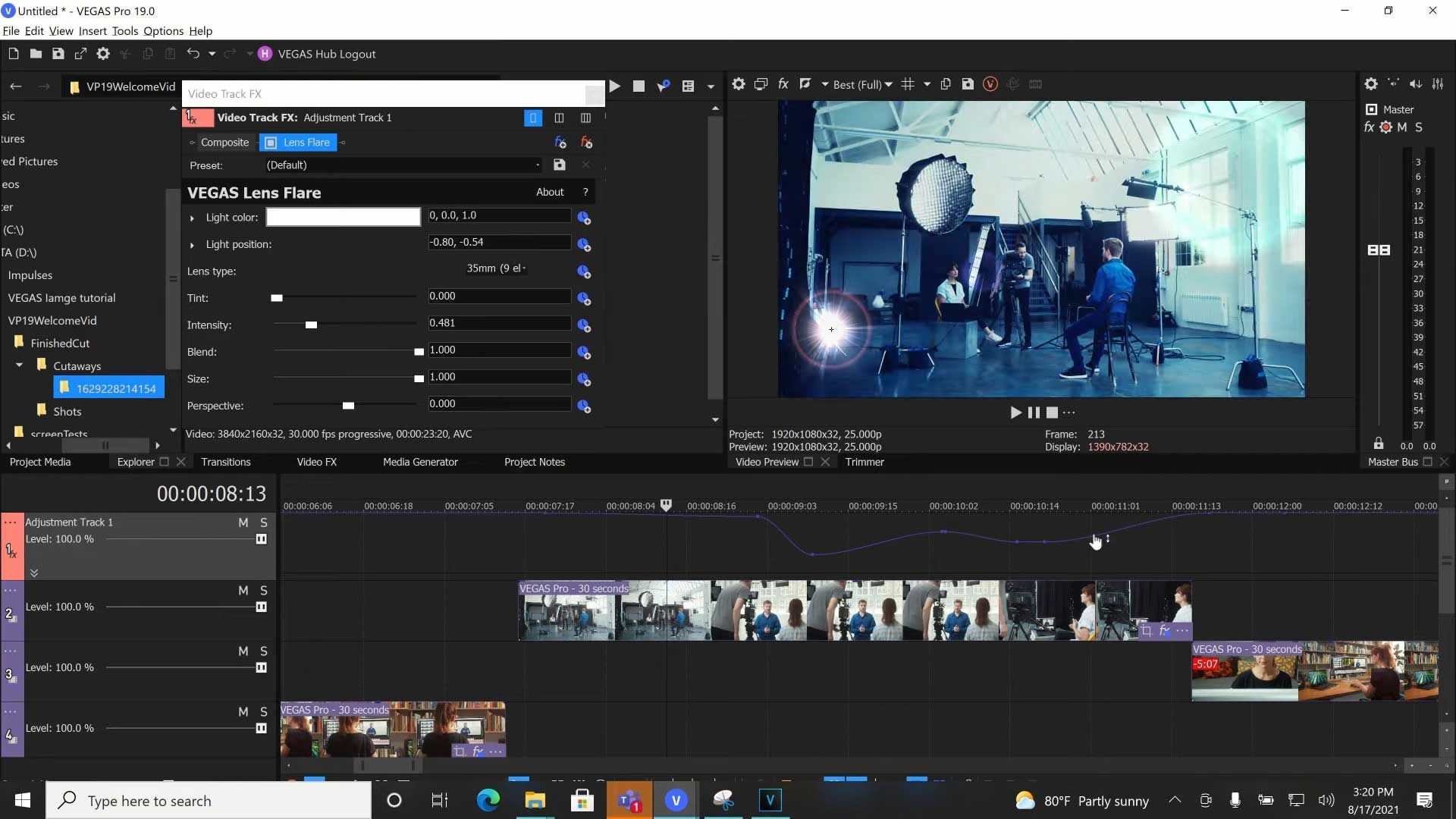This screenshot has height=819, width=1456.
Task: Toggle the overlay grid icon in preview
Action: tap(908, 84)
